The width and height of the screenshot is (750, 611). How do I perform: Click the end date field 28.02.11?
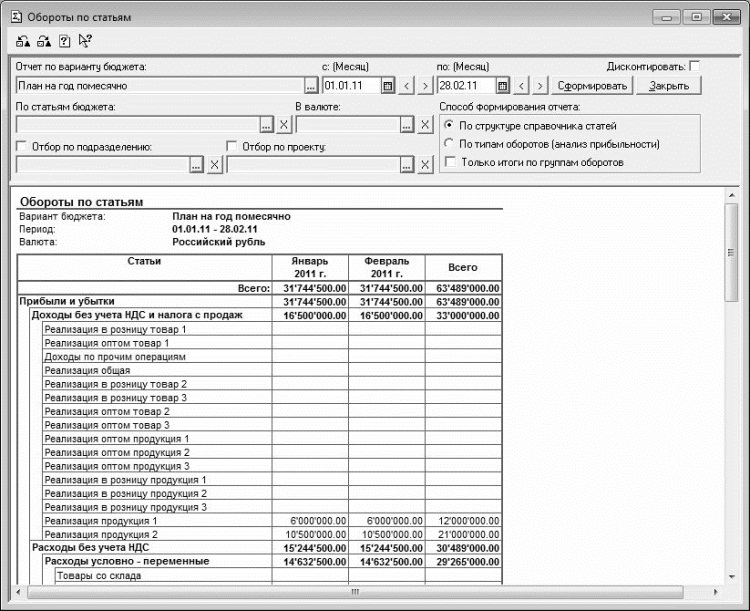467,86
